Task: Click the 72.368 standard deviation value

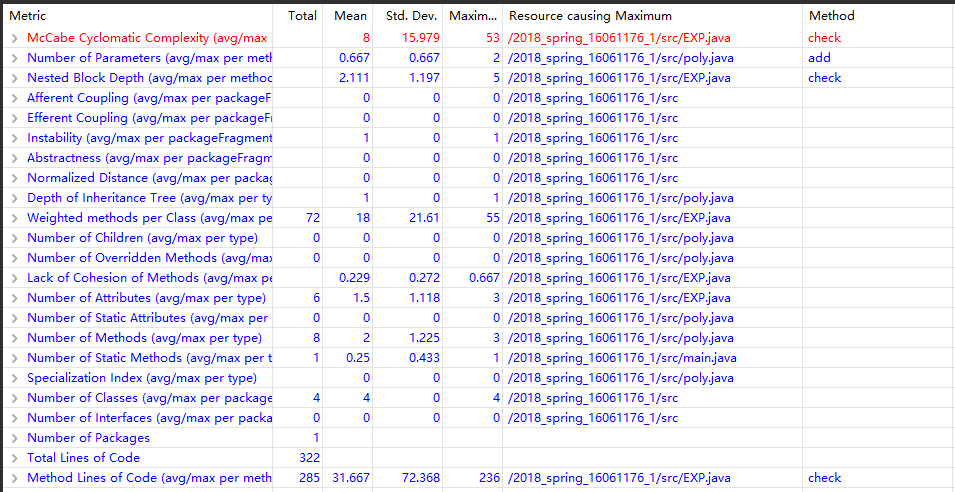Action: (x=421, y=478)
